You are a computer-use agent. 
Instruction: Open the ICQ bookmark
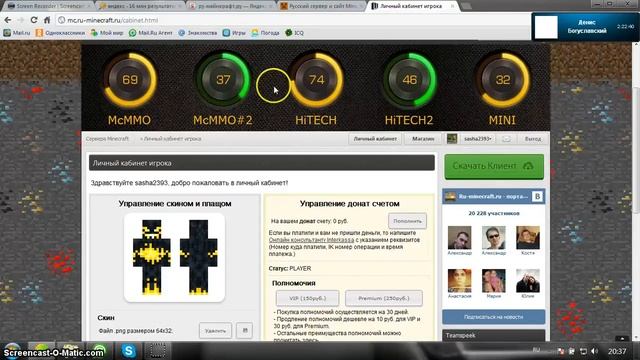pos(294,33)
